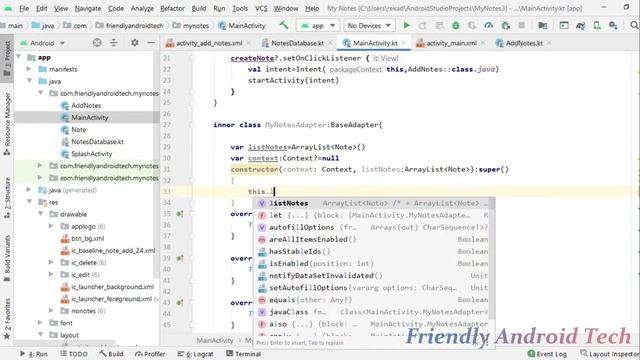
Task: Open Project panel settings gear
Action: [134, 42]
